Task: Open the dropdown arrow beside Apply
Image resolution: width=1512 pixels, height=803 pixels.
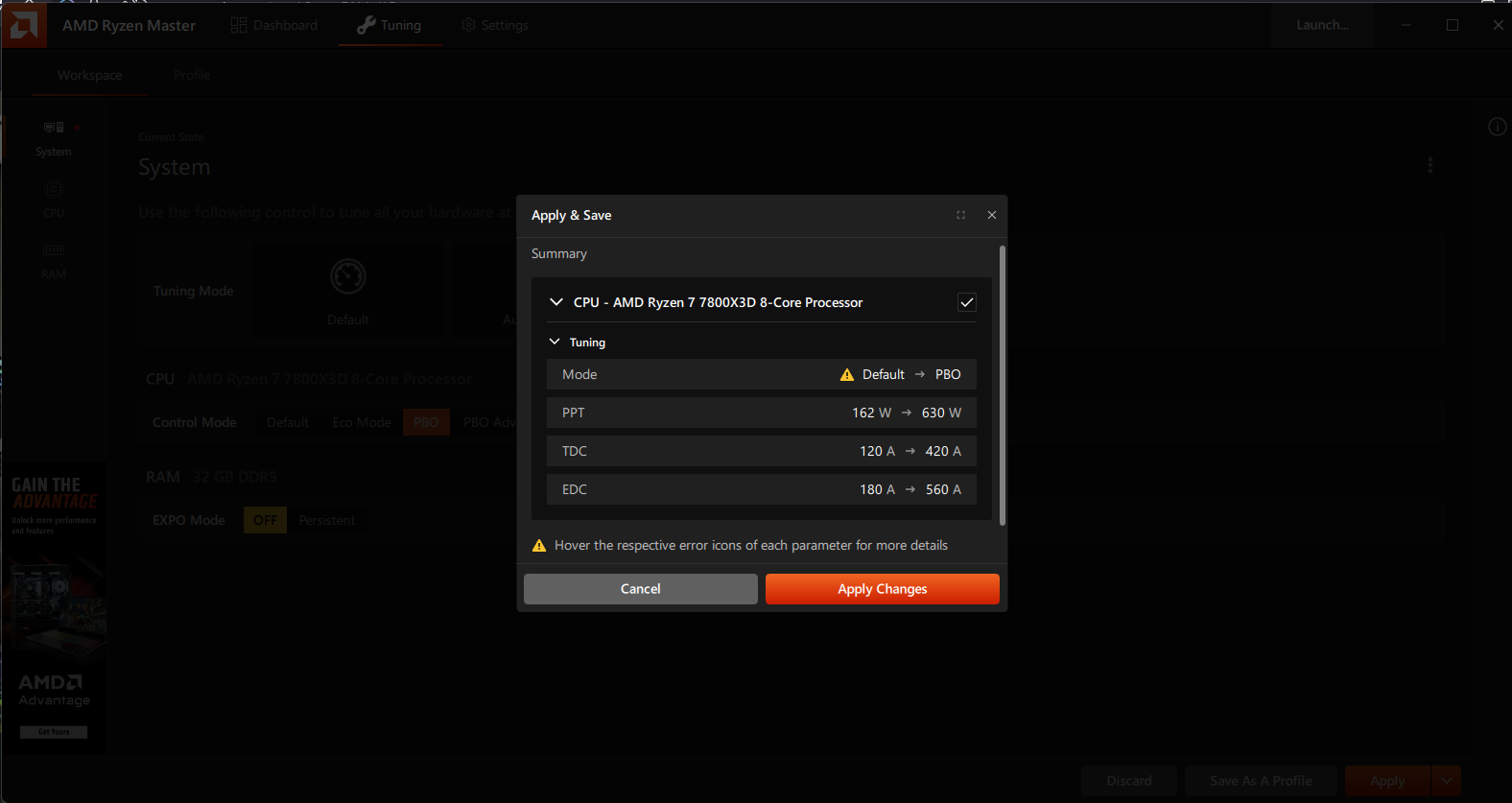Action: point(1446,781)
